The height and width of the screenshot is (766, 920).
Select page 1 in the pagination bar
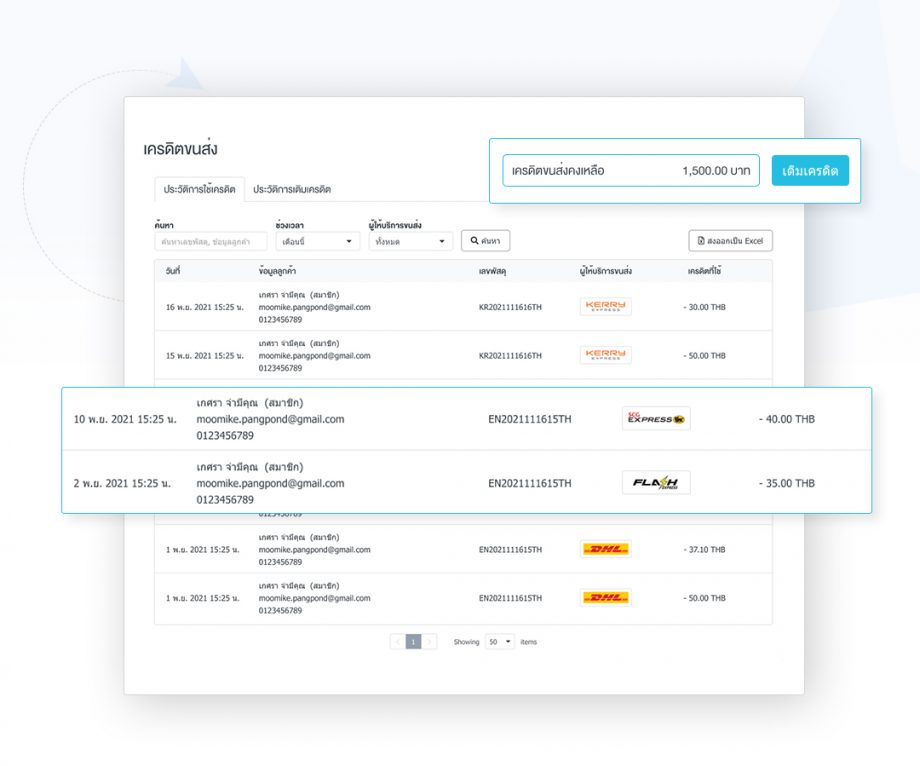tap(413, 641)
